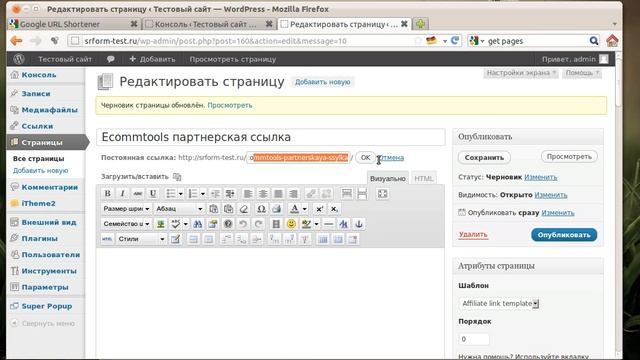Viewport: 640px width, 360px height.
Task: Click the Опубликовать publish button
Action: (x=564, y=235)
